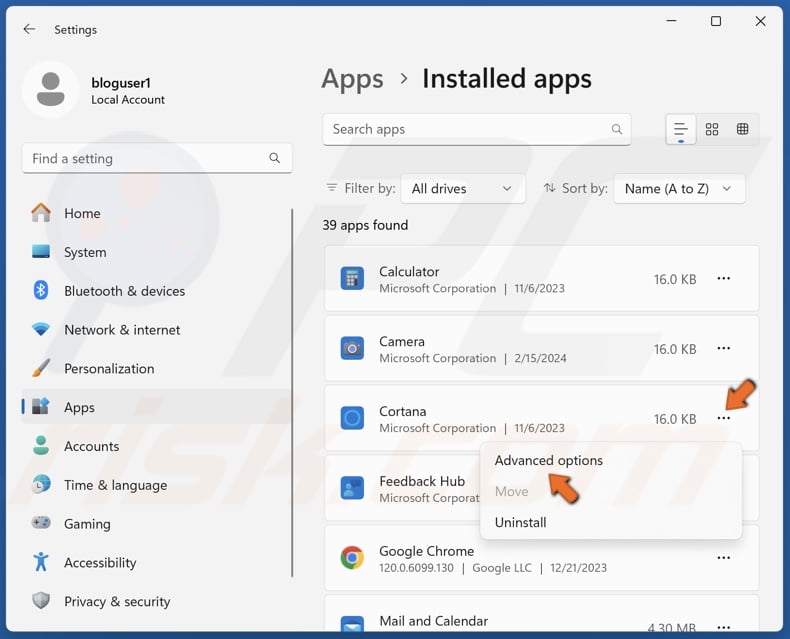Click the Personalization brush icon
Image resolution: width=790 pixels, height=639 pixels.
point(41,368)
